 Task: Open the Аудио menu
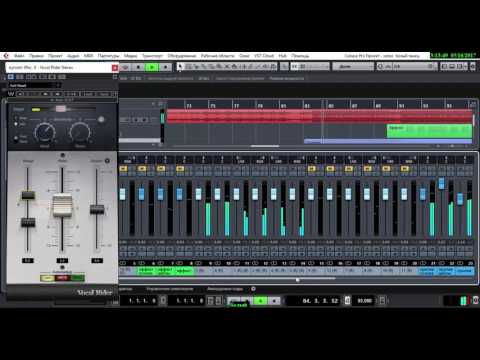click(73, 56)
